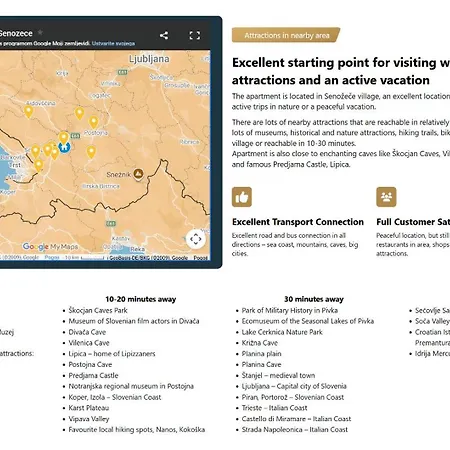This screenshot has height=450, width=450.
Task: Open the 'Ustvarite svojega' link
Action: pos(113,44)
